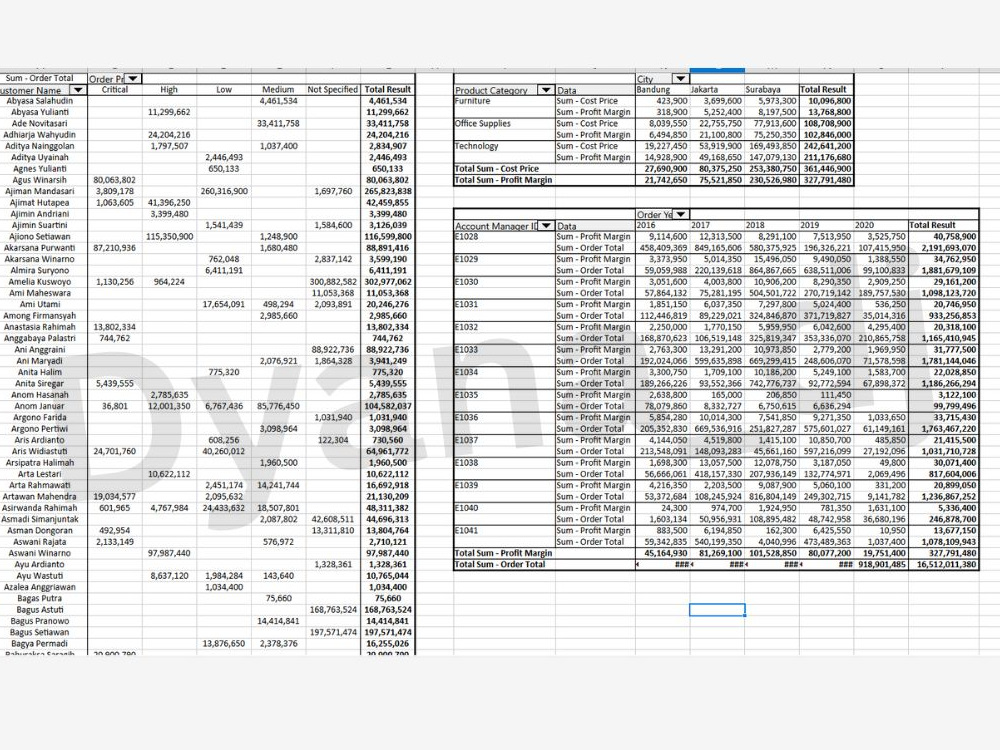
Task: Click total value 302,977,062
Action: (x=388, y=282)
